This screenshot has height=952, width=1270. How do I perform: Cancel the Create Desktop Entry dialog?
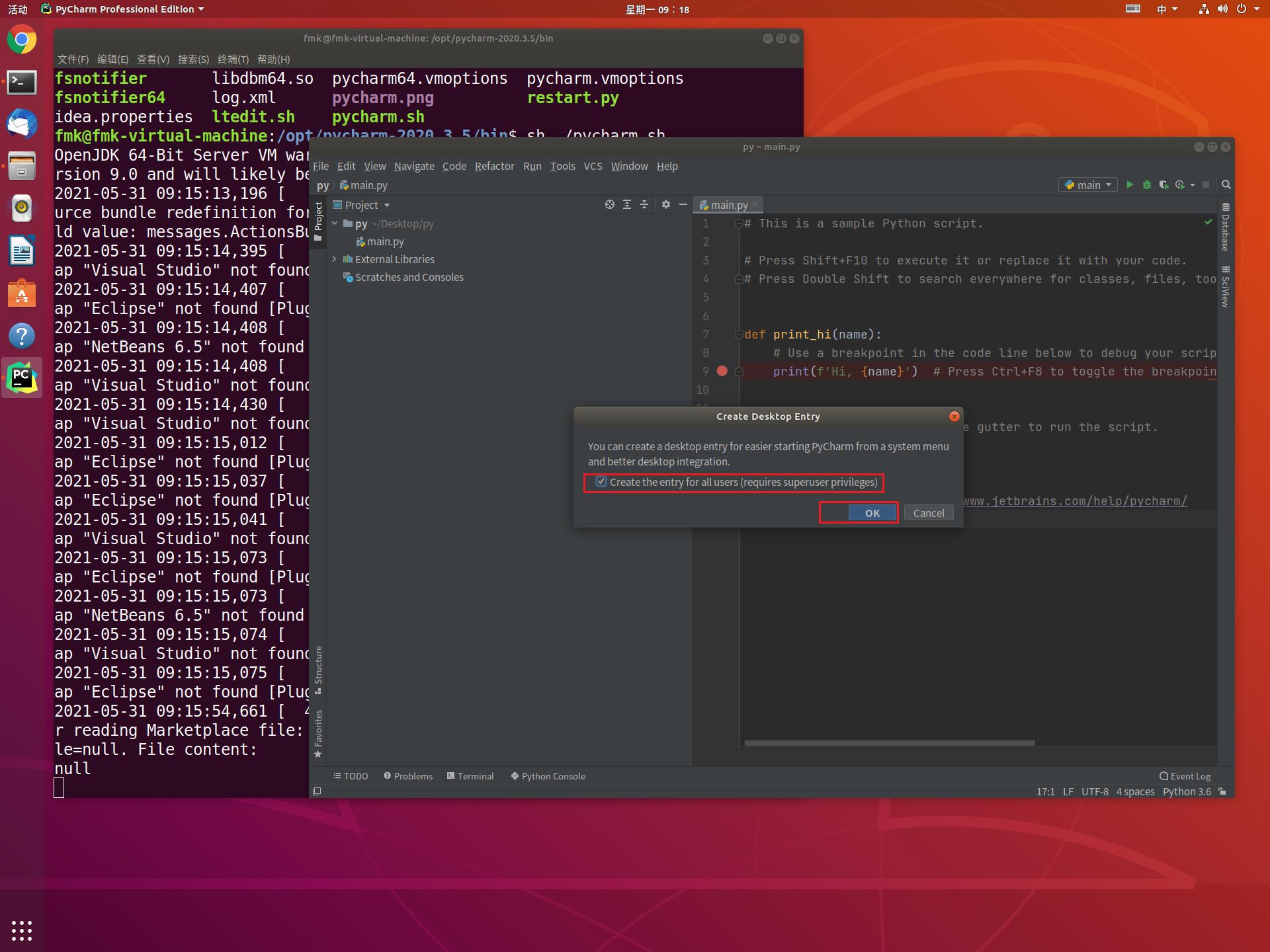(929, 513)
